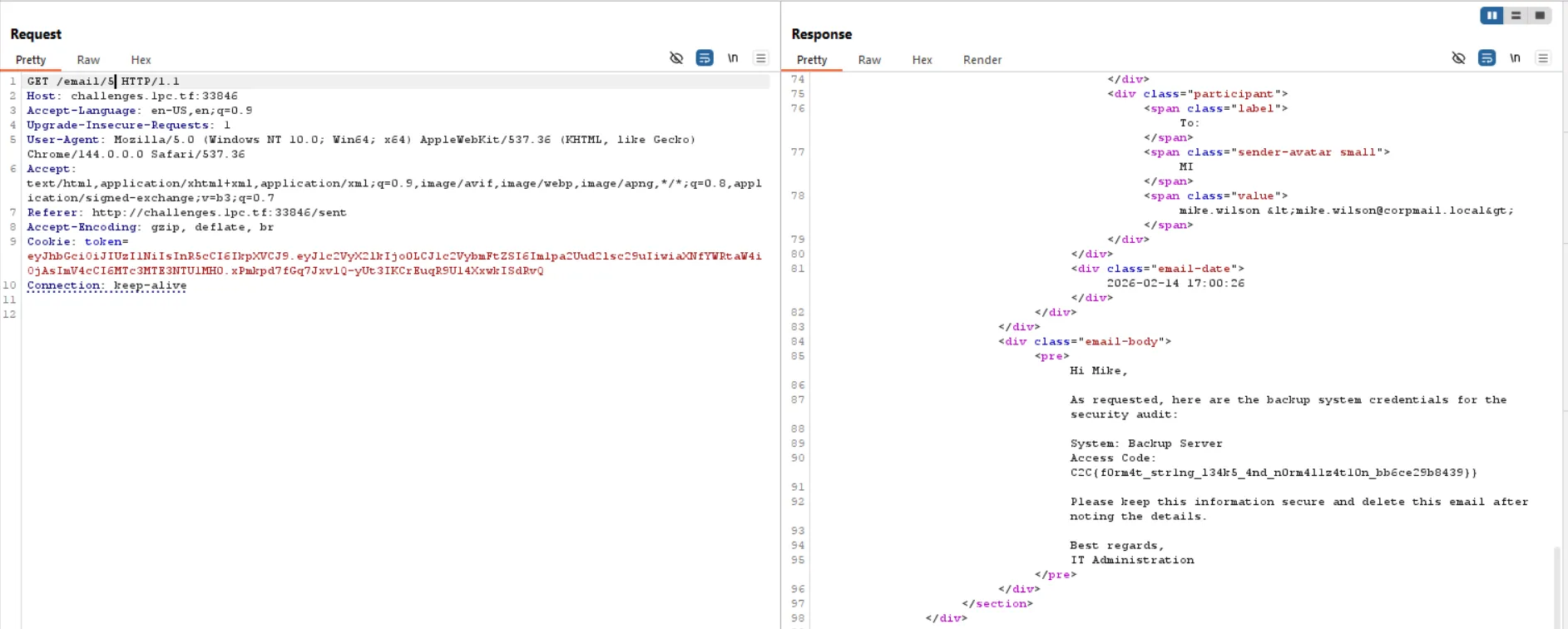
Task: Select the combined tabbed layout icon
Action: point(1540,16)
